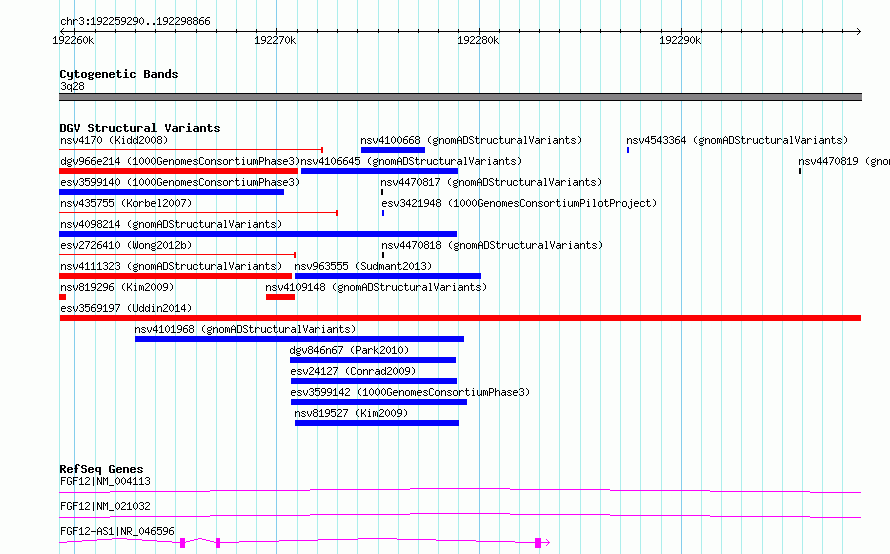Open variant nsv4470818 label
890x554 pixels.
tap(492, 245)
